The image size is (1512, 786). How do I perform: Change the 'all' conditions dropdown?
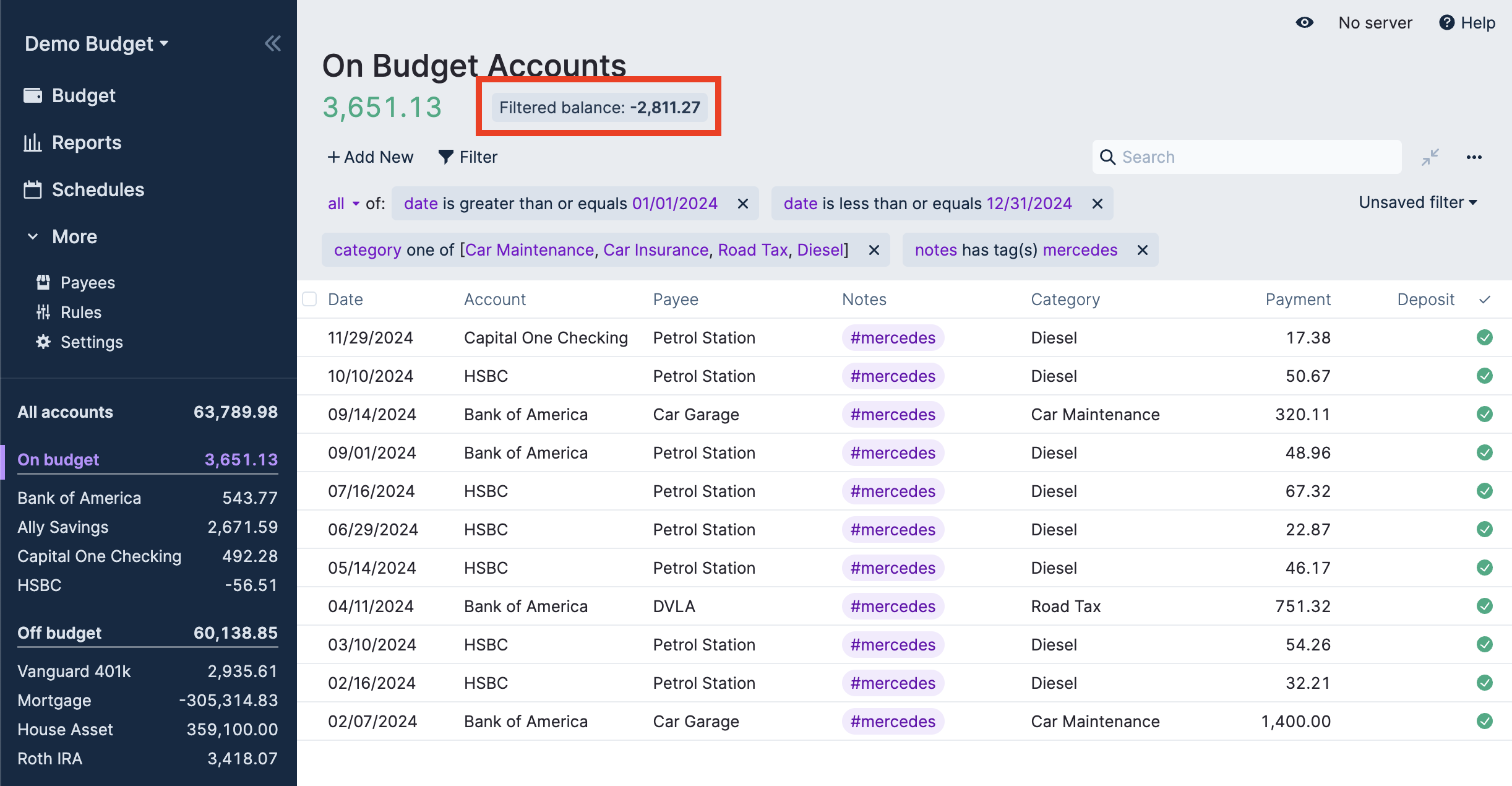(x=343, y=204)
